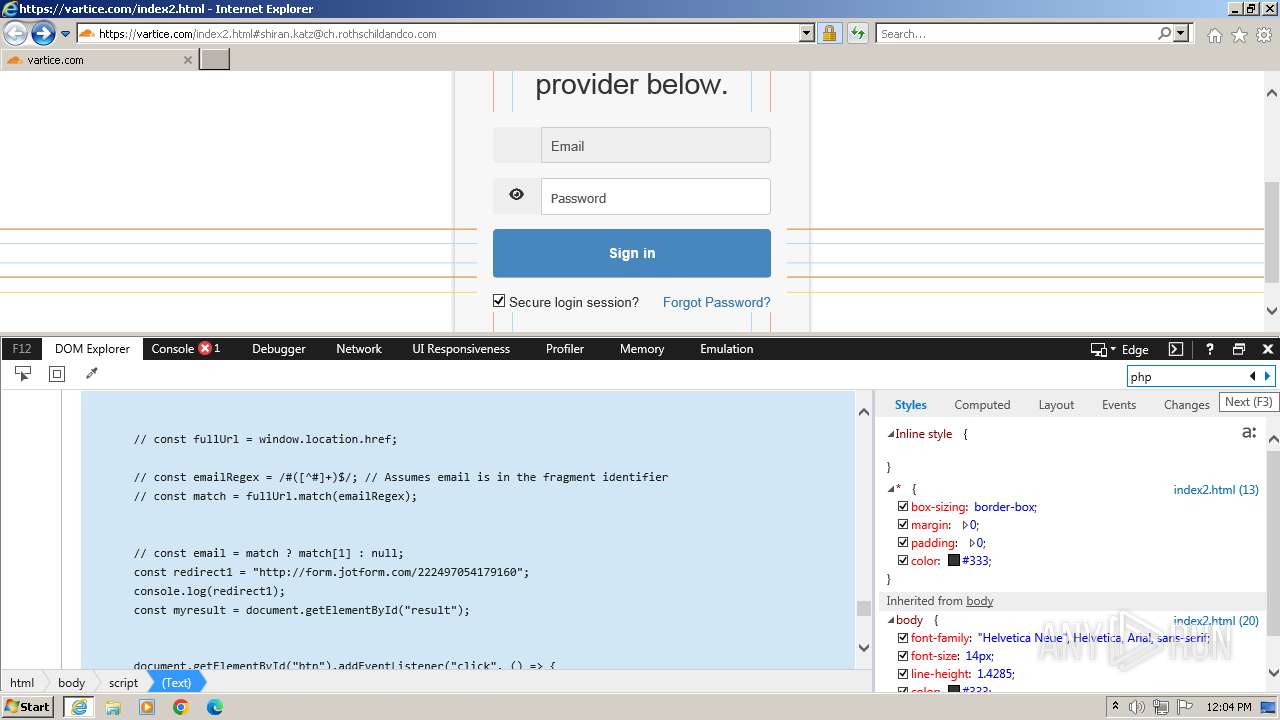This screenshot has height=720, width=1280.
Task: Open the Memory tab
Action: click(642, 349)
